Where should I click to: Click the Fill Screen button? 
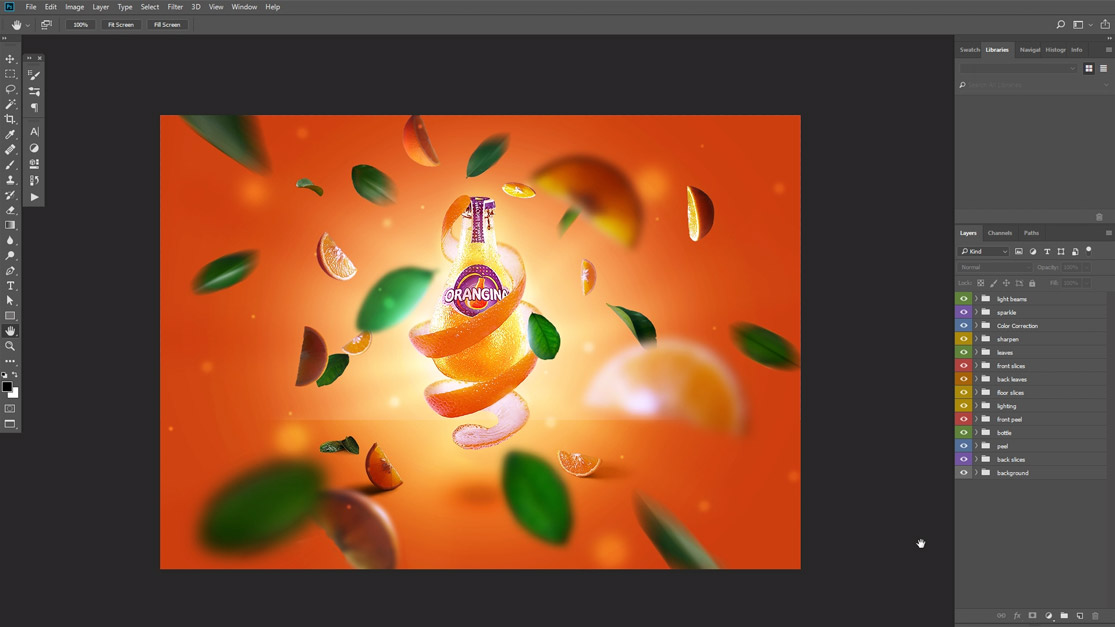[167, 25]
